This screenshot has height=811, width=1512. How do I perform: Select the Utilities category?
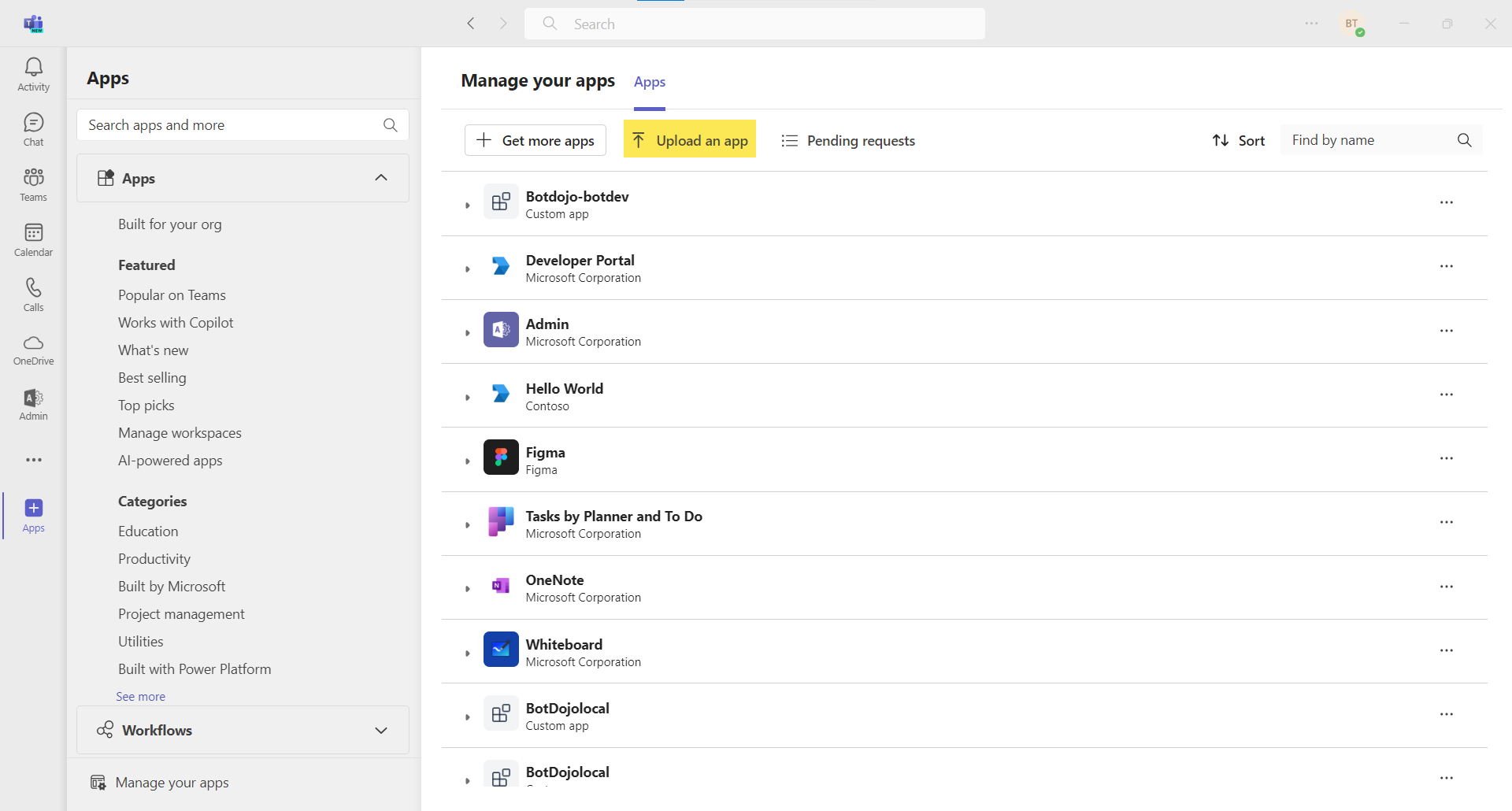(141, 642)
